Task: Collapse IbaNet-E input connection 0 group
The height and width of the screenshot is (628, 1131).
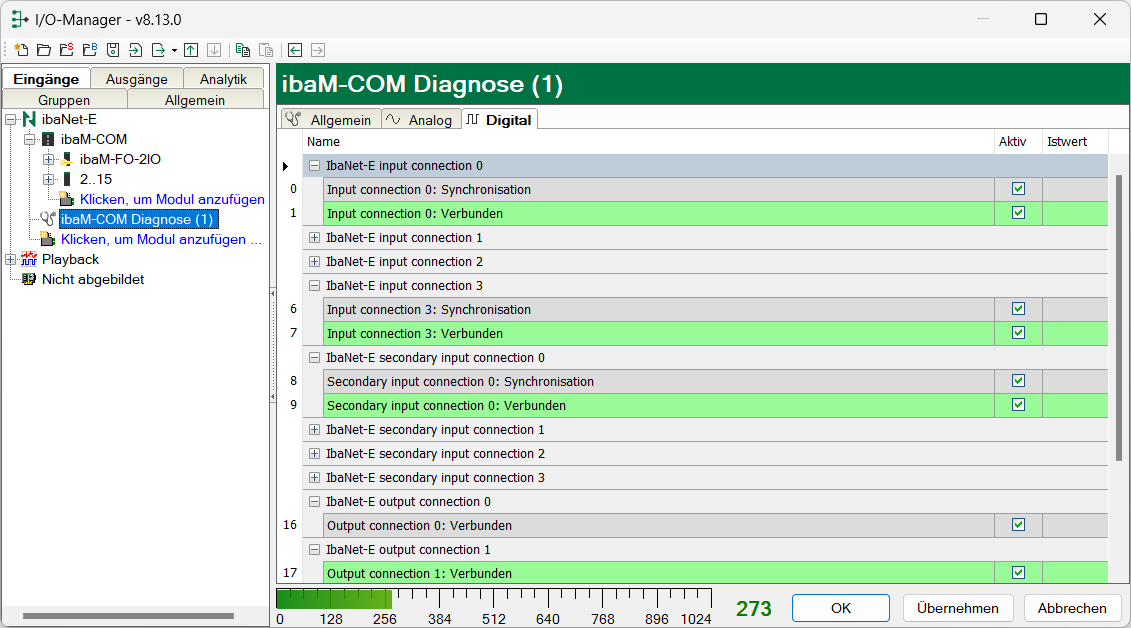Action: pyautogui.click(x=314, y=165)
